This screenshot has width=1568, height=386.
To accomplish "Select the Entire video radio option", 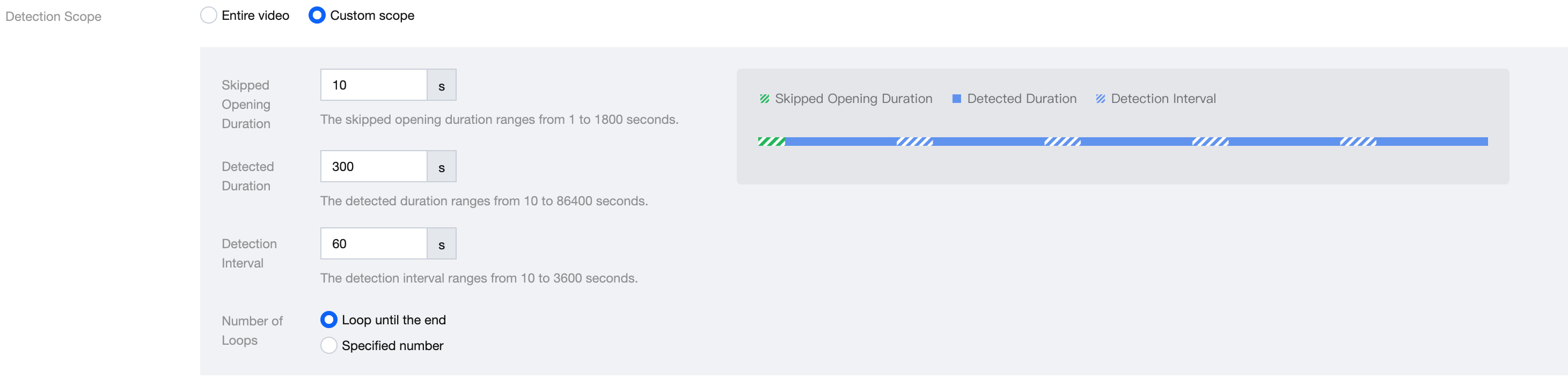I will 208,16.
